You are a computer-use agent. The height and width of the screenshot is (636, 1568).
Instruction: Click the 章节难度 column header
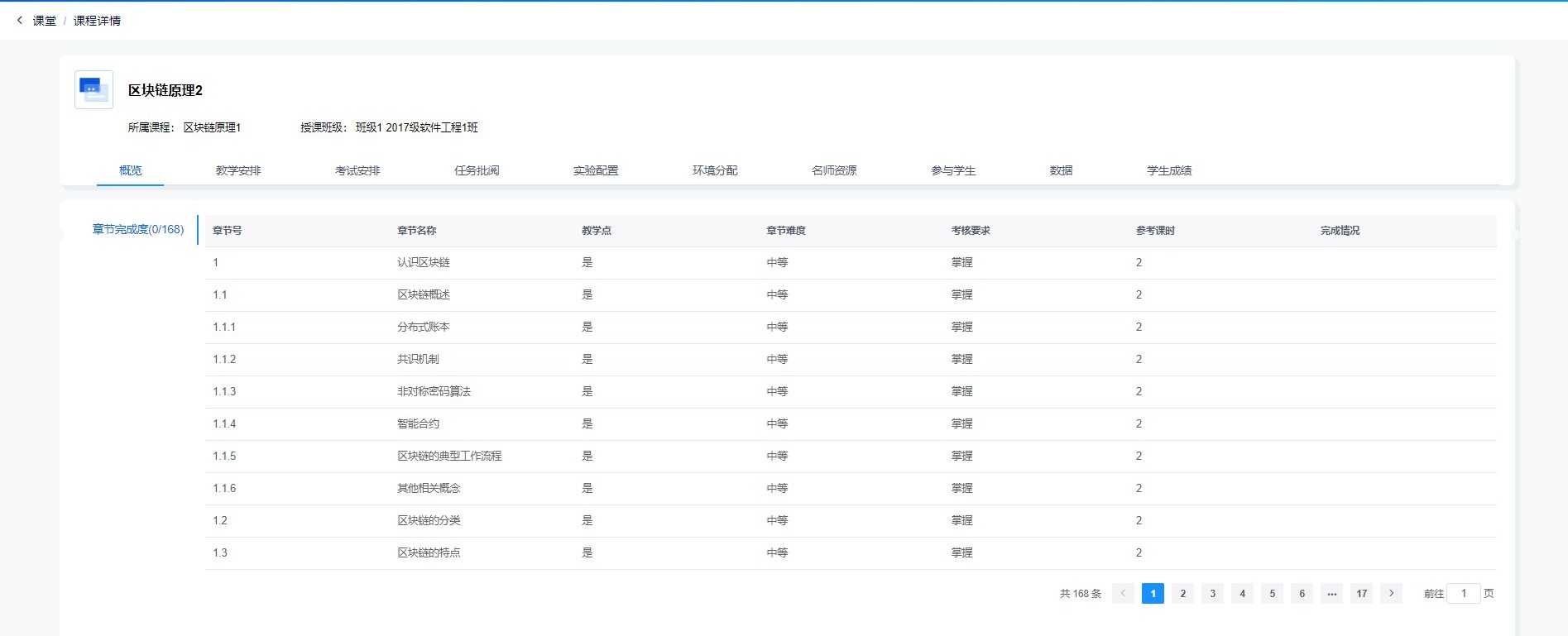[x=786, y=231]
